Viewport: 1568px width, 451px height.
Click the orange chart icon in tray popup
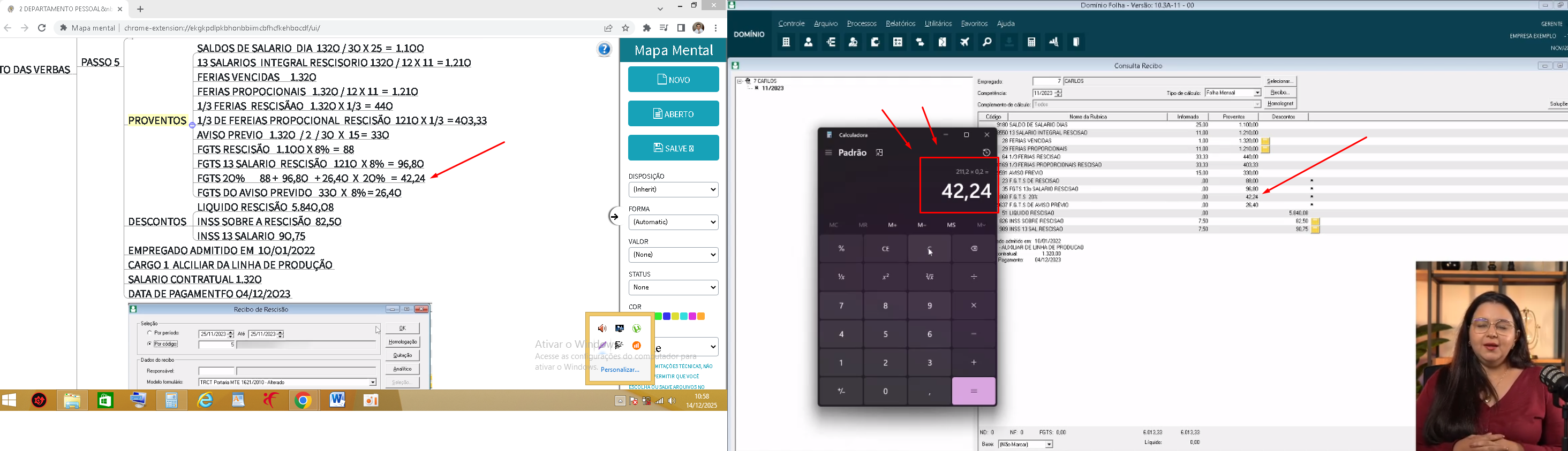tap(637, 345)
